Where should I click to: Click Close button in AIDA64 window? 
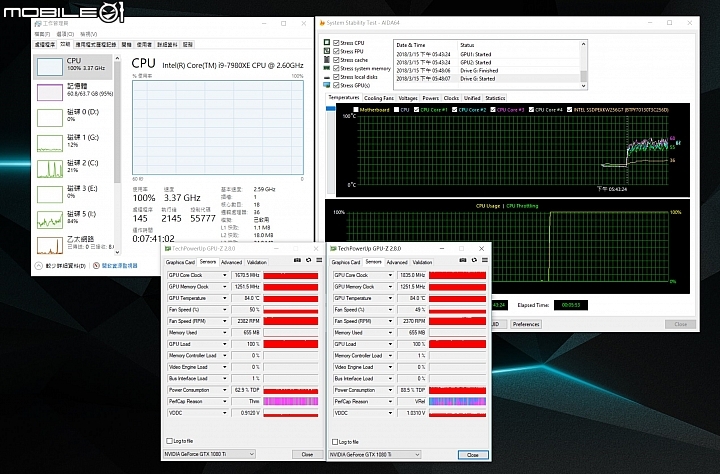point(681,324)
